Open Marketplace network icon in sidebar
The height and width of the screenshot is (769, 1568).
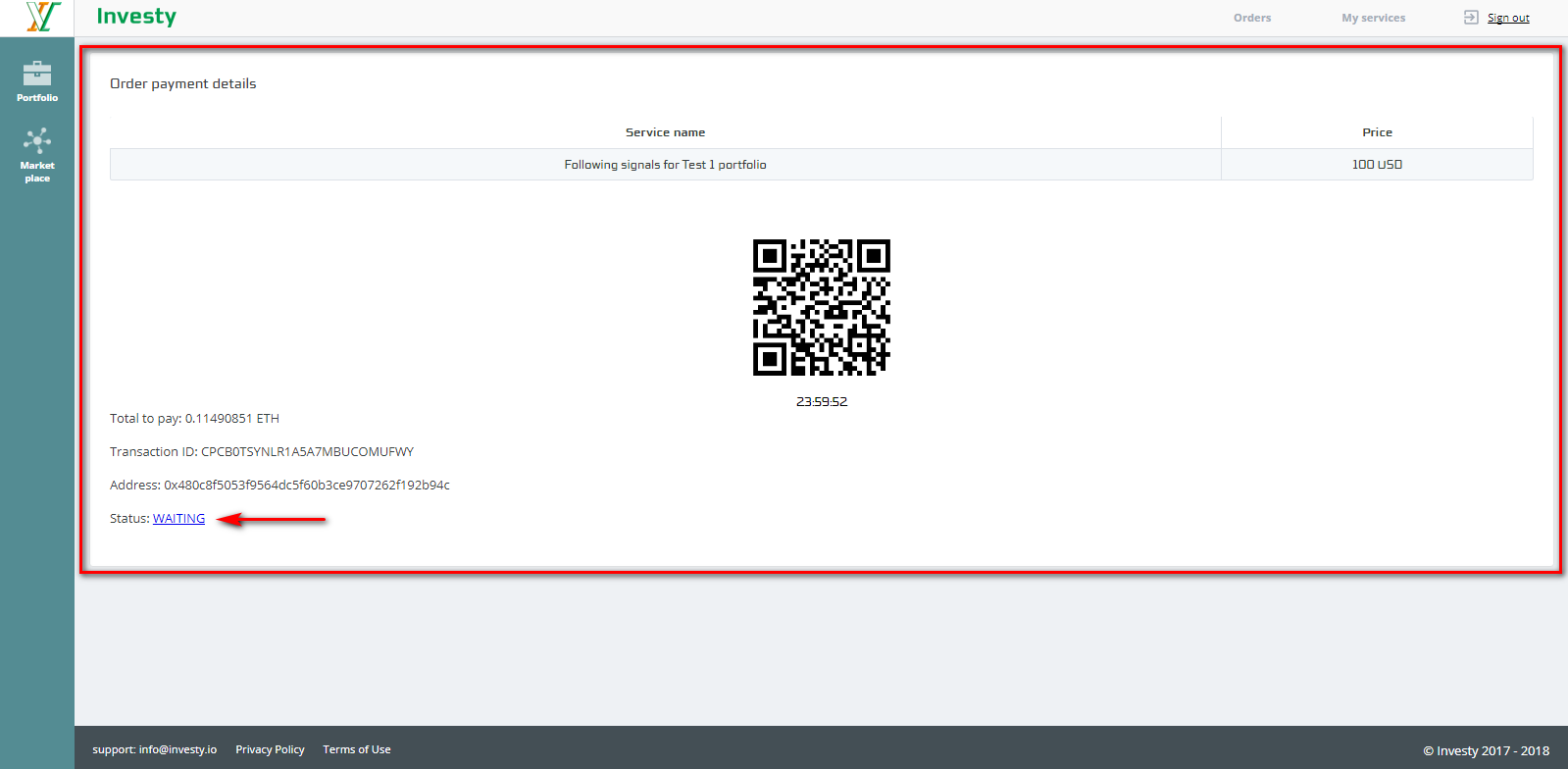(x=37, y=140)
